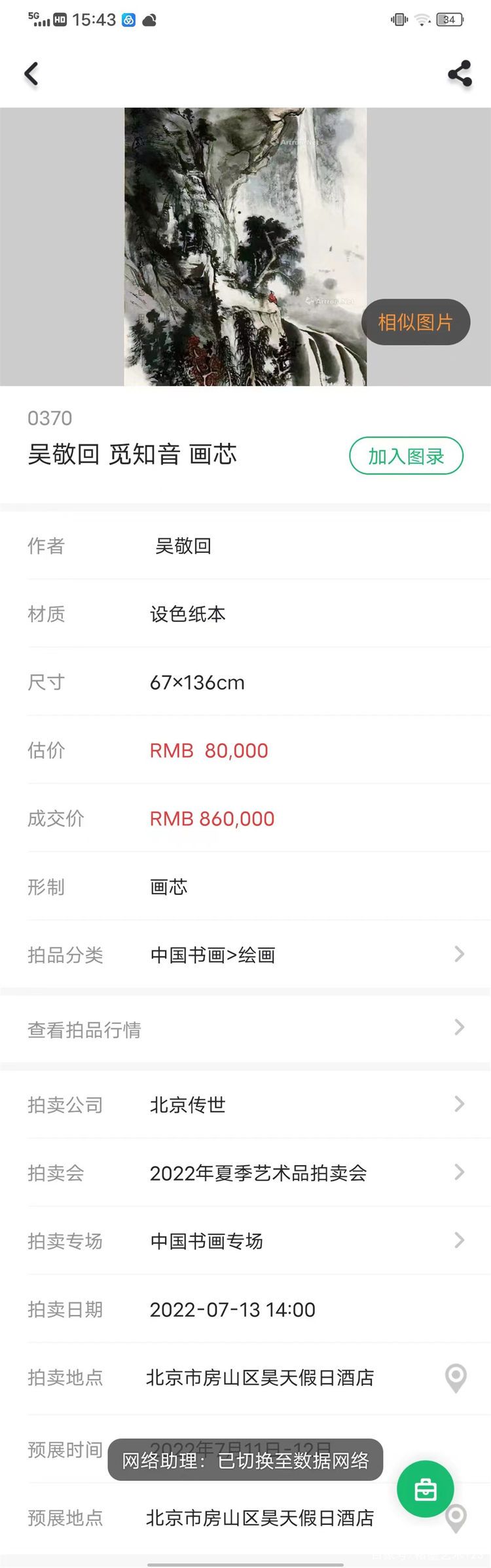Tap the lot title 吴敬回 觅知音 画芯
Viewport: 491px width, 1568px height.
(x=132, y=455)
